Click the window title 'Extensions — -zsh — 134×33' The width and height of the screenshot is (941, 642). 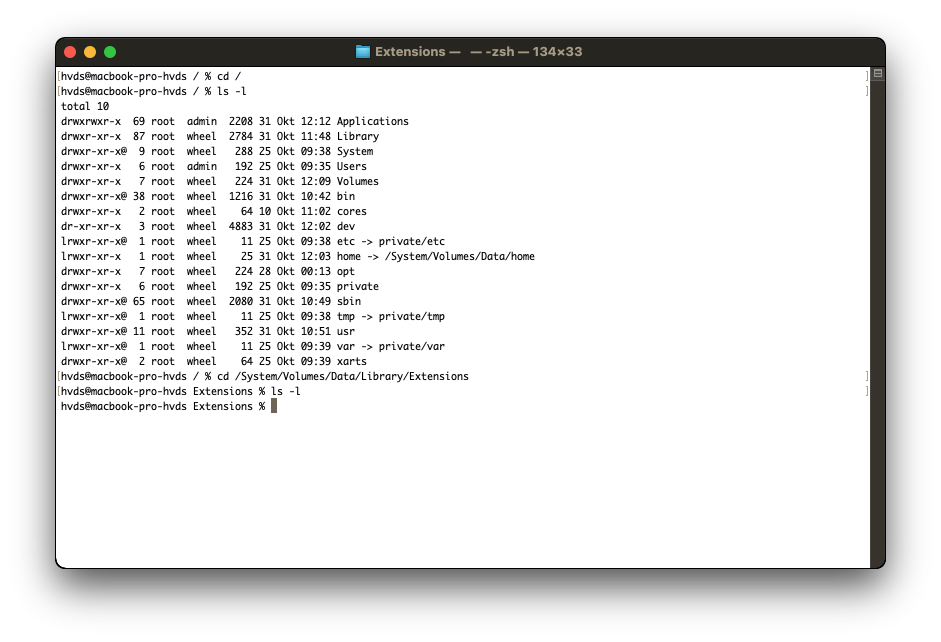coord(478,52)
